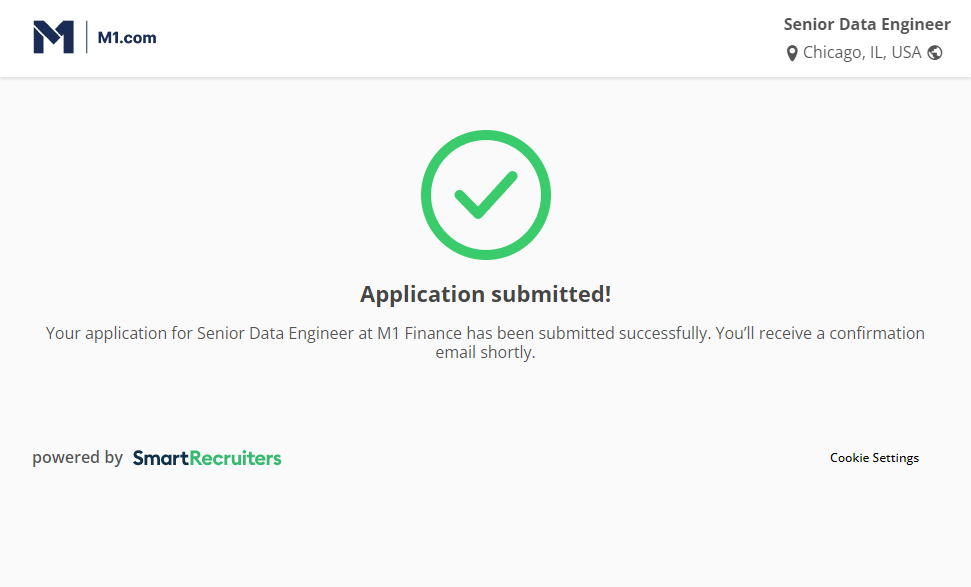
Task: Click the Chicago, IL, USA location text
Action: [x=862, y=53]
